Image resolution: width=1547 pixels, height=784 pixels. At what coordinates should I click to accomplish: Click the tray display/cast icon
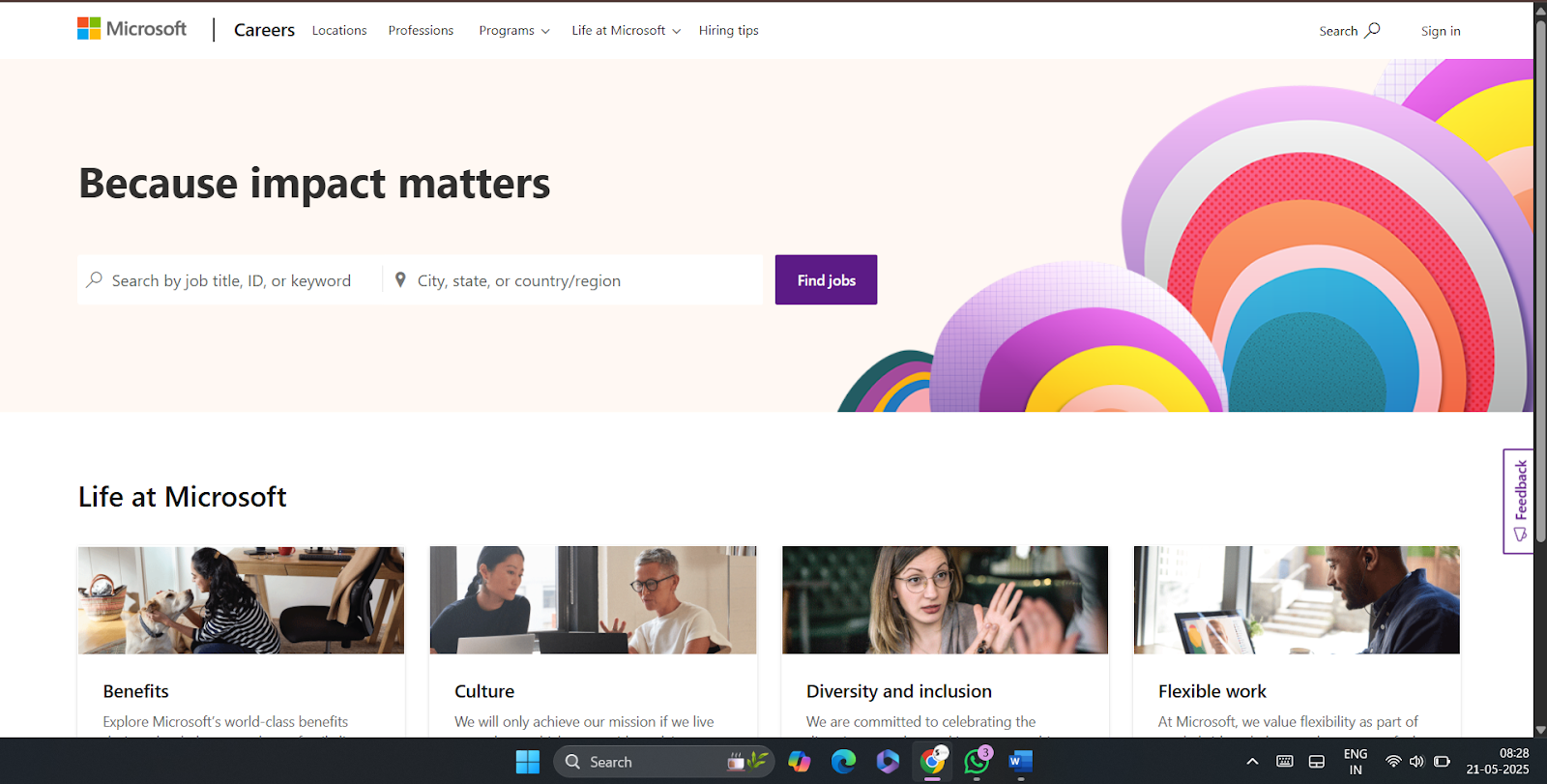(1317, 762)
